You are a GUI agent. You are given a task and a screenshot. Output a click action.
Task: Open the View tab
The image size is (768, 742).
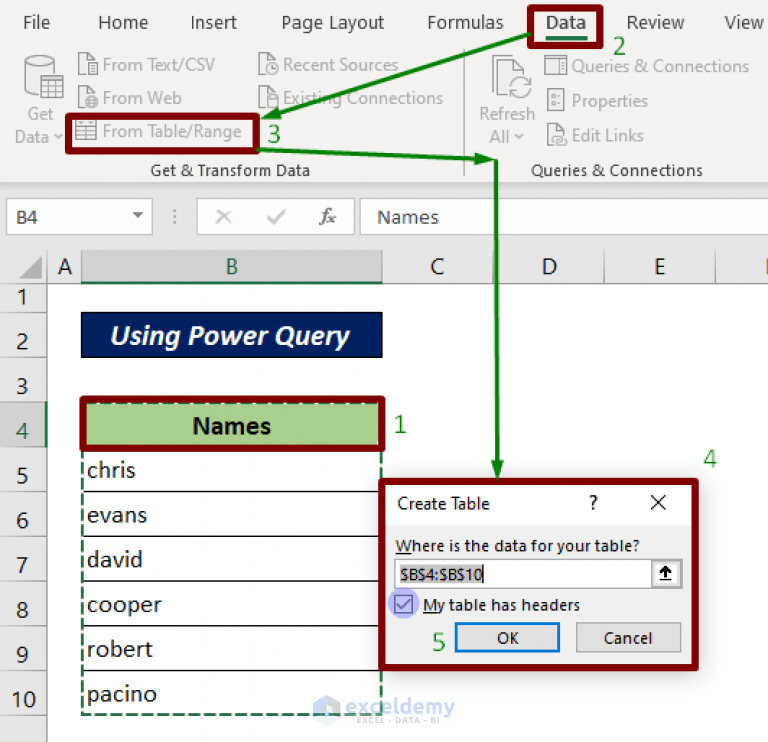(744, 23)
